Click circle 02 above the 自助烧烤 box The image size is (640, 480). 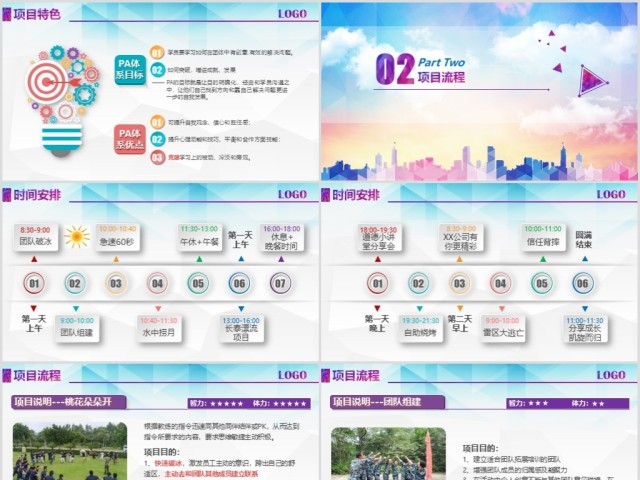(x=418, y=283)
